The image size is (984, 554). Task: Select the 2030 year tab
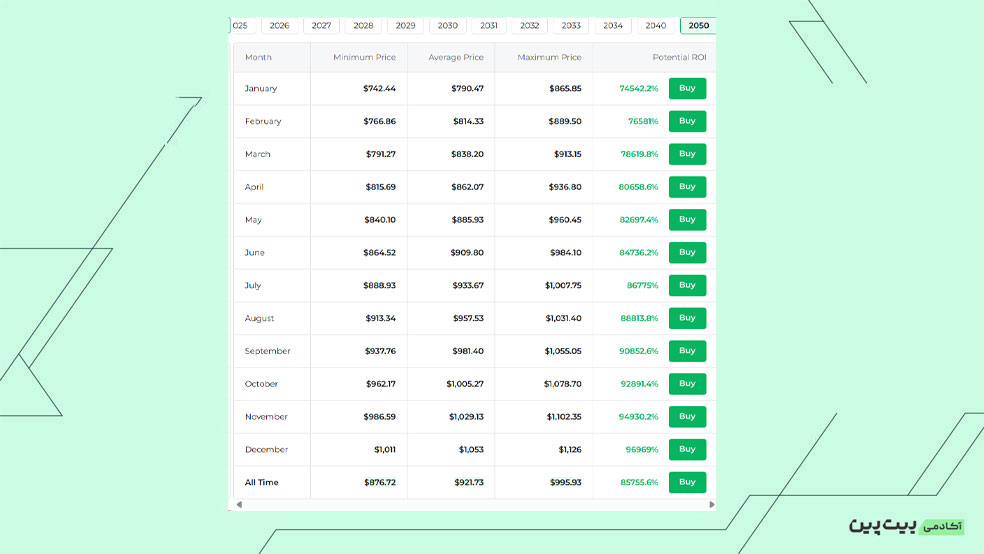[447, 26]
